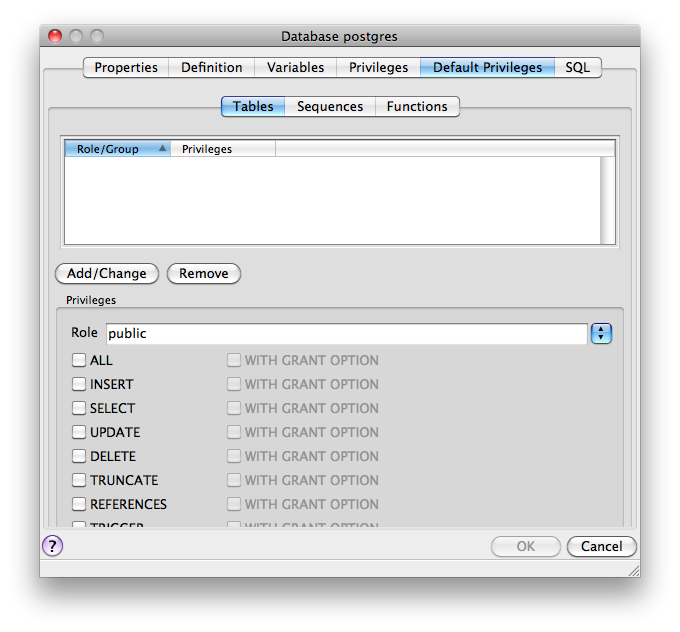Open the Role dropdown arrow button
This screenshot has height=632, width=680.
(x=601, y=333)
